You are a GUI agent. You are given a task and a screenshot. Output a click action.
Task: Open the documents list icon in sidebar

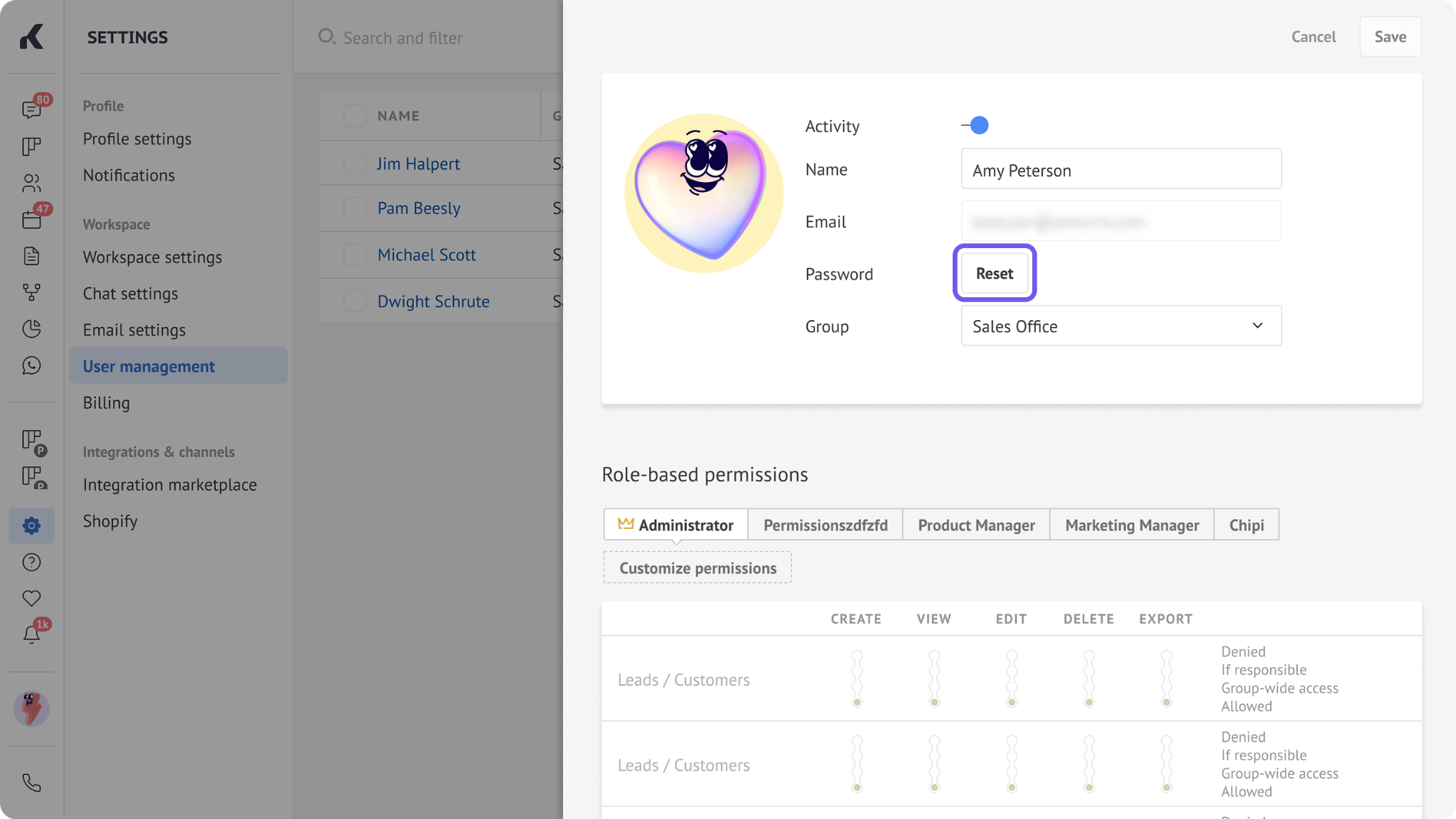tap(32, 256)
